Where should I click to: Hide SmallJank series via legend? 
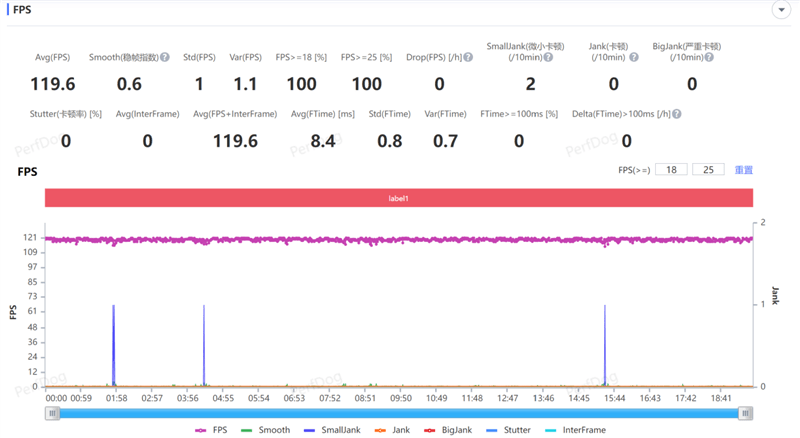click(332, 430)
